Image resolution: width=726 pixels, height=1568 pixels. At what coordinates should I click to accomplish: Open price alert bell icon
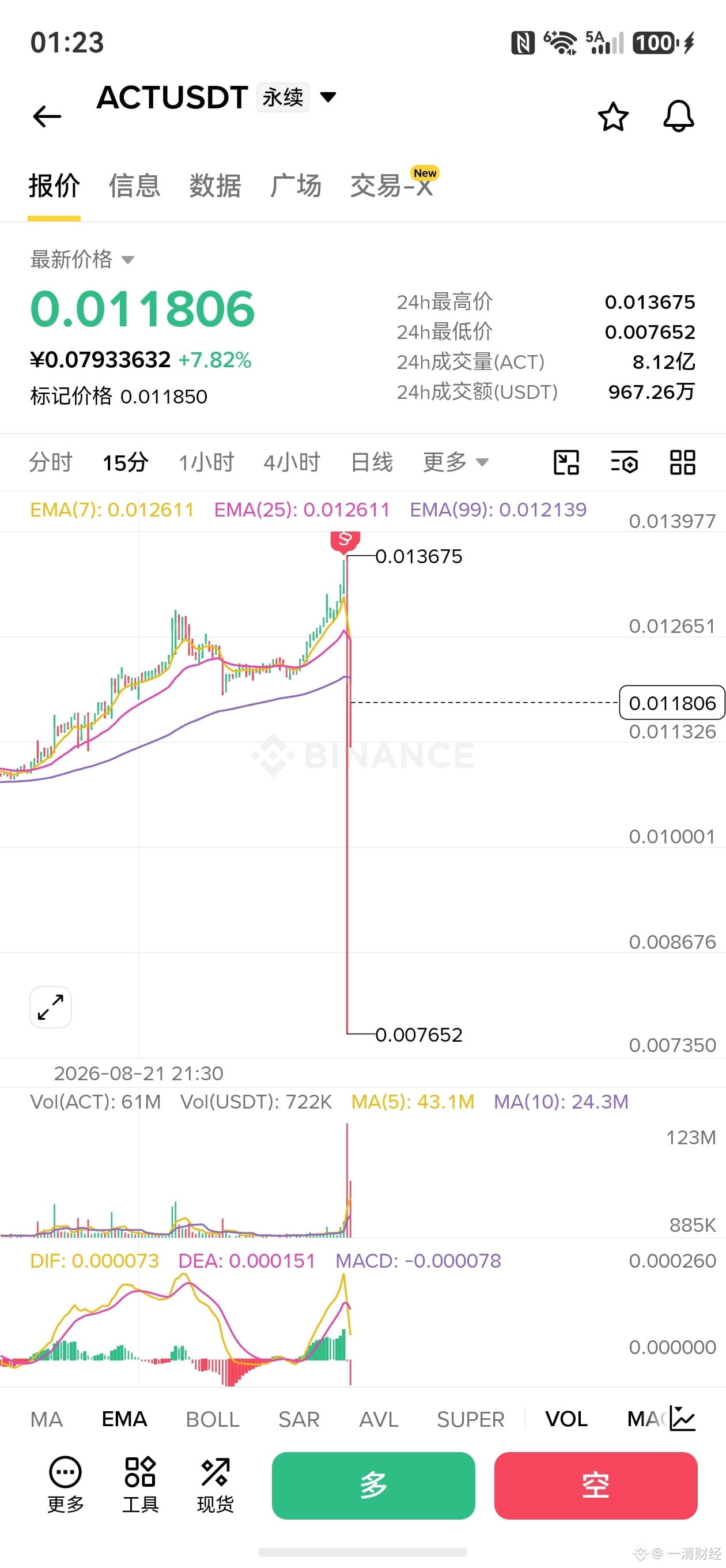[x=678, y=116]
